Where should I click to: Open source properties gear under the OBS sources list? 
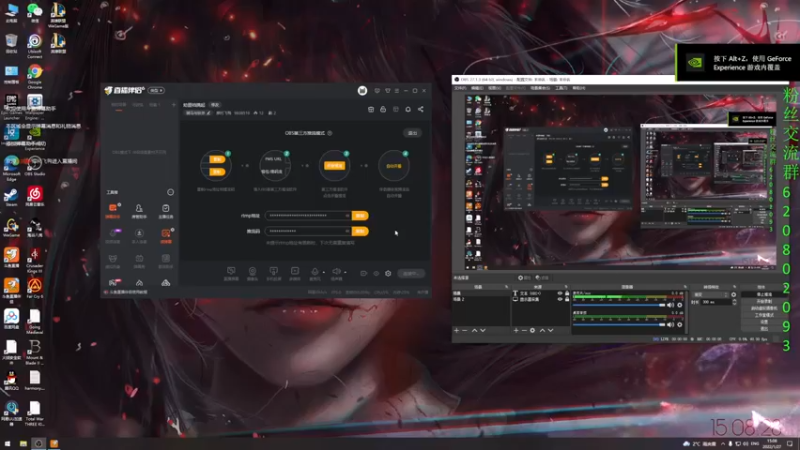click(532, 331)
